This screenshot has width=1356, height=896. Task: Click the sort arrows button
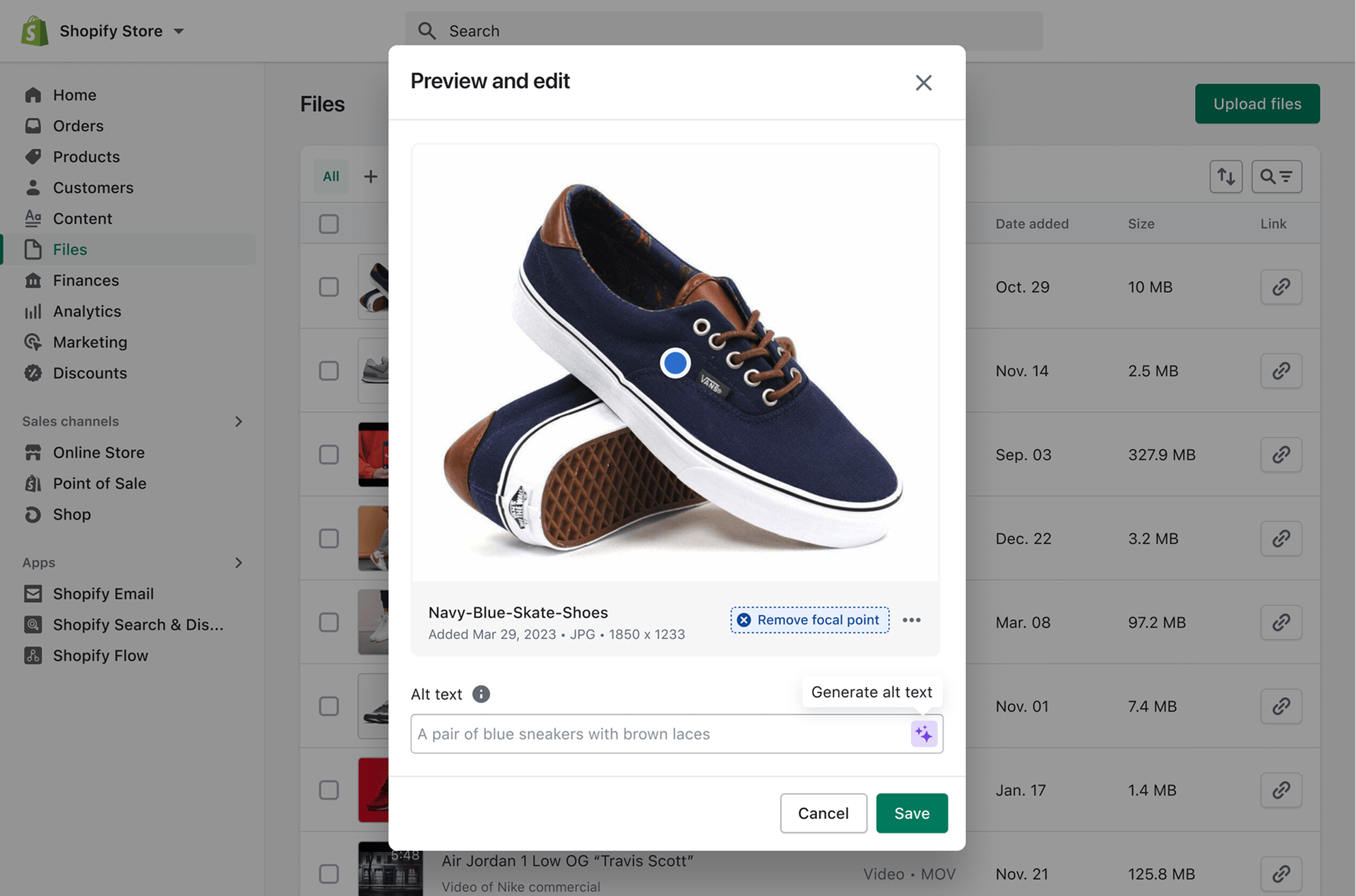(x=1226, y=177)
